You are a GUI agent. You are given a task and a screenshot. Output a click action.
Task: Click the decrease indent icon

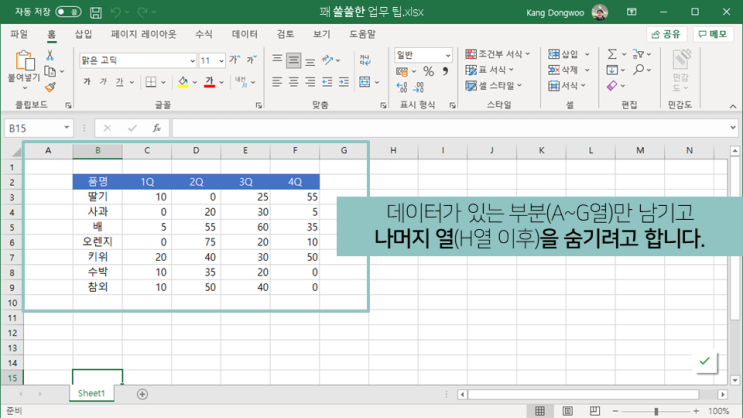tap(327, 82)
